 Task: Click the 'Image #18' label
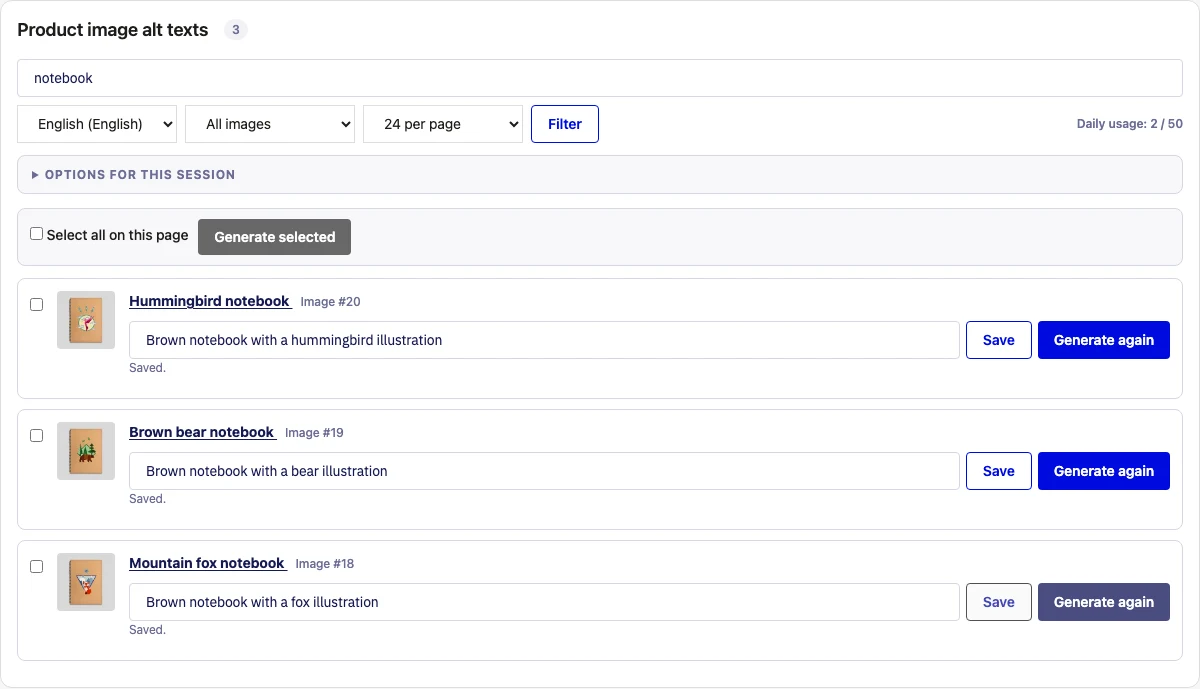(325, 564)
